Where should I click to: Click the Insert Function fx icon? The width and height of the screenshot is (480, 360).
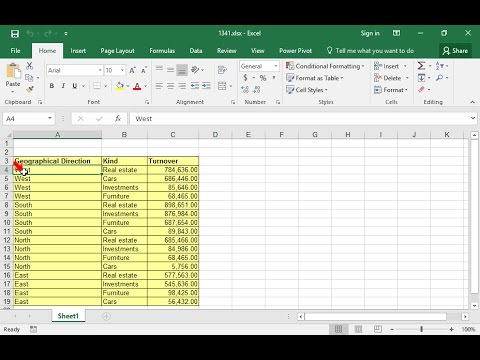coord(118,118)
